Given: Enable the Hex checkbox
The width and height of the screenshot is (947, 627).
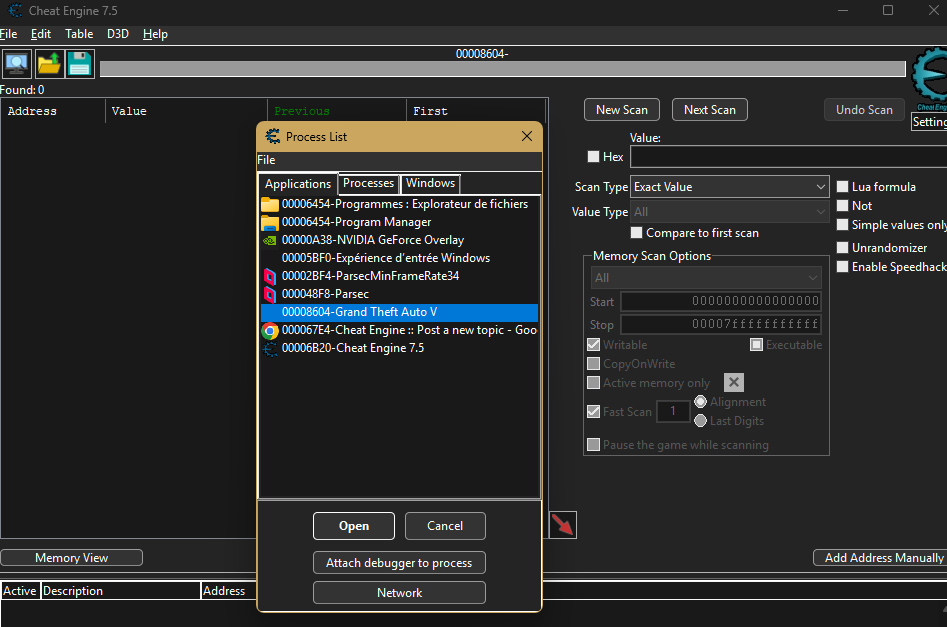Looking at the screenshot, I should click(594, 157).
